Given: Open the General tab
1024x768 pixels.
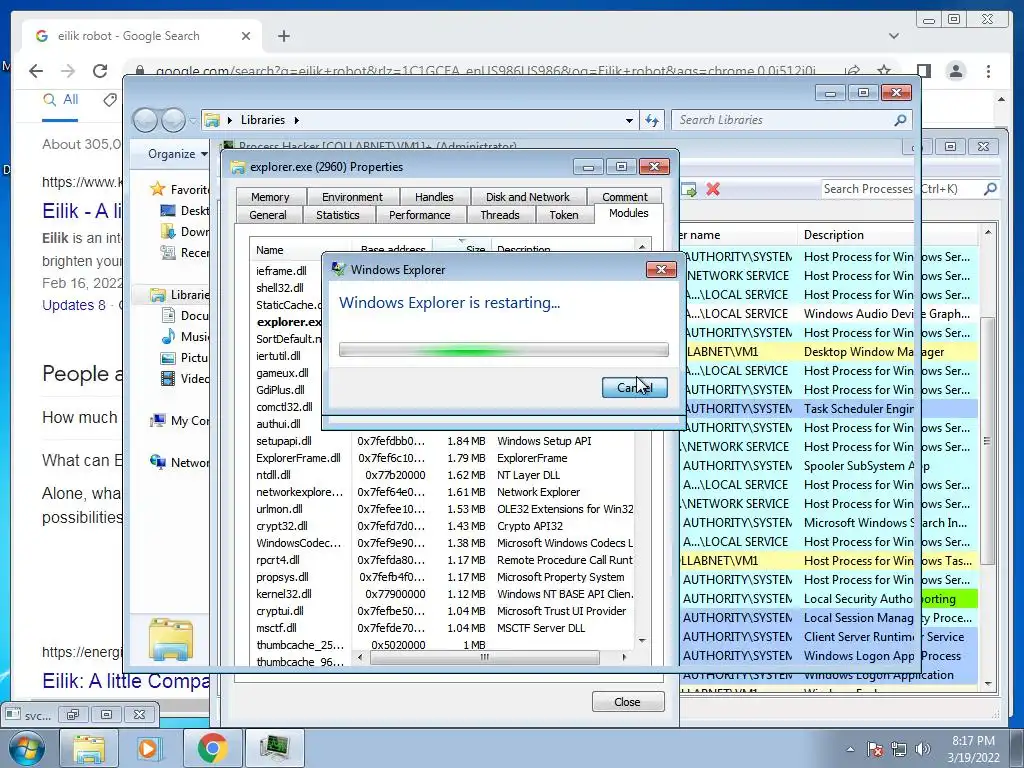Looking at the screenshot, I should tap(268, 215).
